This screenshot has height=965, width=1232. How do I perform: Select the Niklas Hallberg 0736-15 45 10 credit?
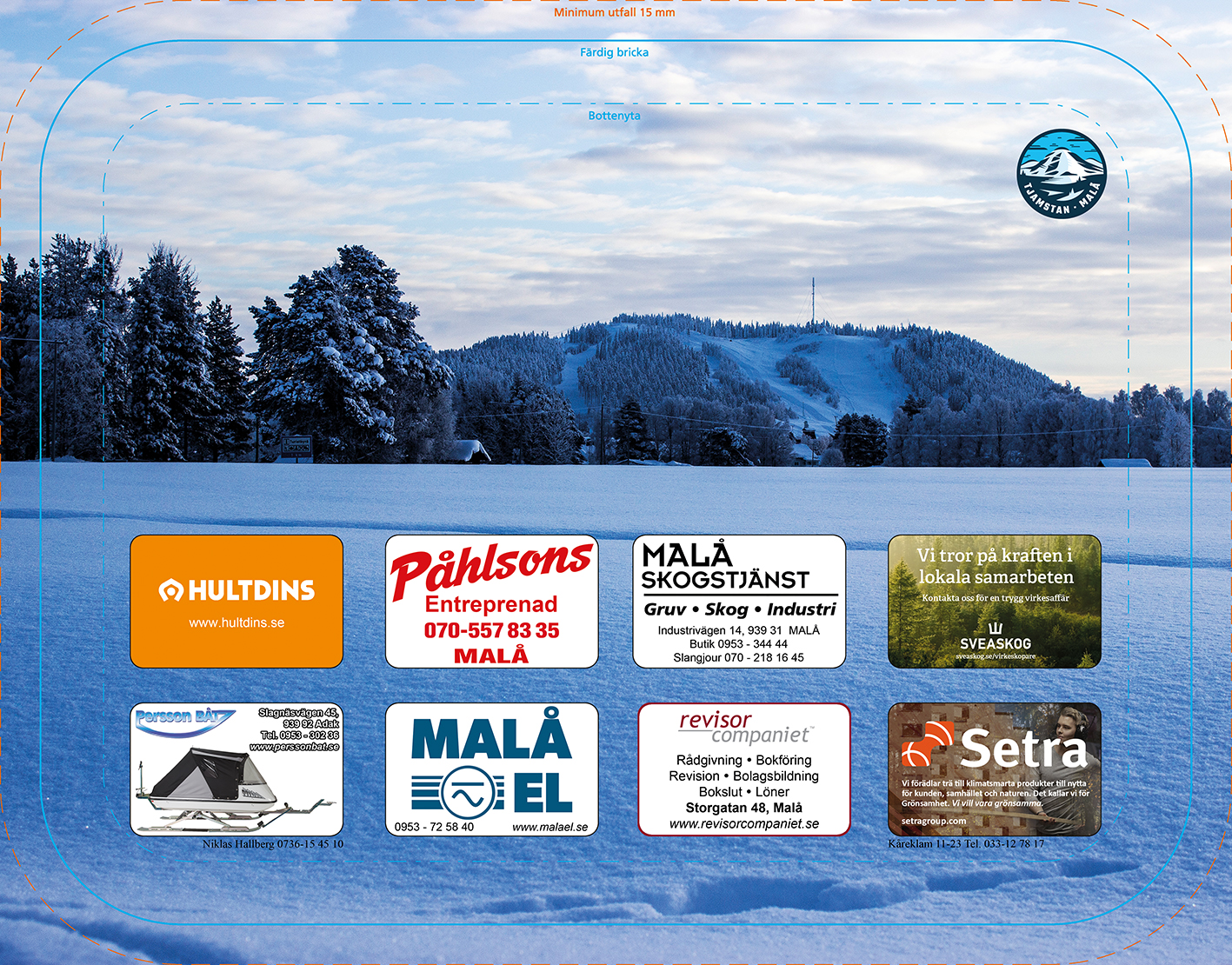(x=273, y=844)
